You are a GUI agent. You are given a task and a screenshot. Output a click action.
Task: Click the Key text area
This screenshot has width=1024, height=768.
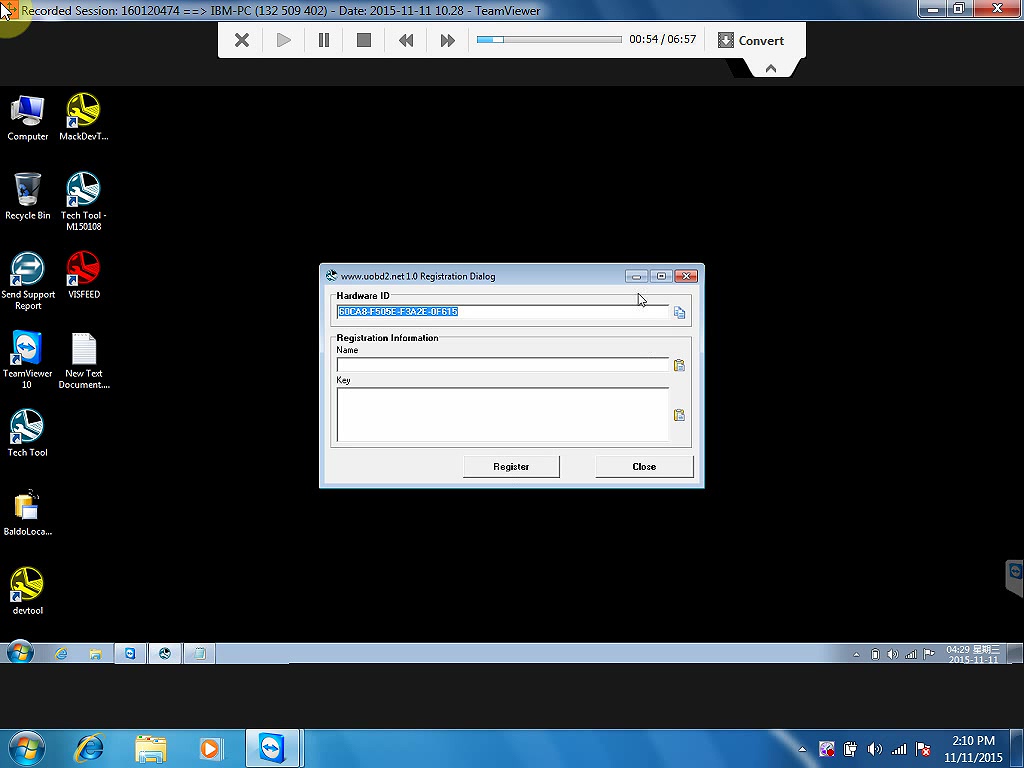tap(503, 415)
